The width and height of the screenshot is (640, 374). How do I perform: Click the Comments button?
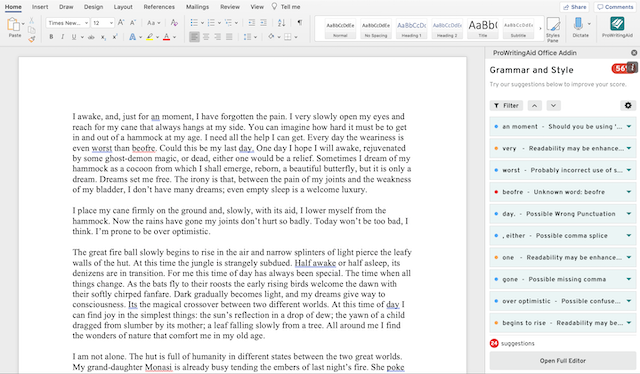(x=615, y=7)
